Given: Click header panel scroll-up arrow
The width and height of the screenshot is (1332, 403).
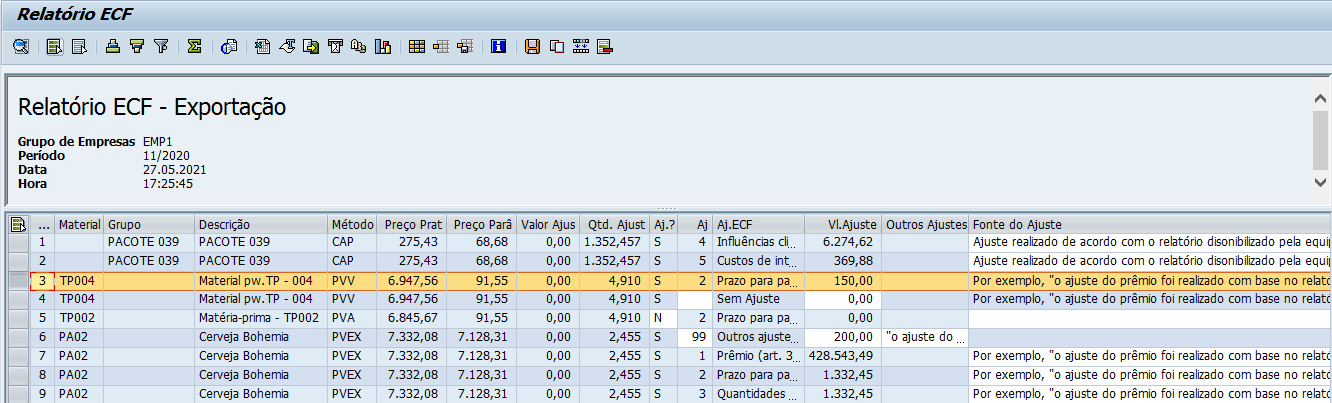Looking at the screenshot, I should tap(1322, 100).
